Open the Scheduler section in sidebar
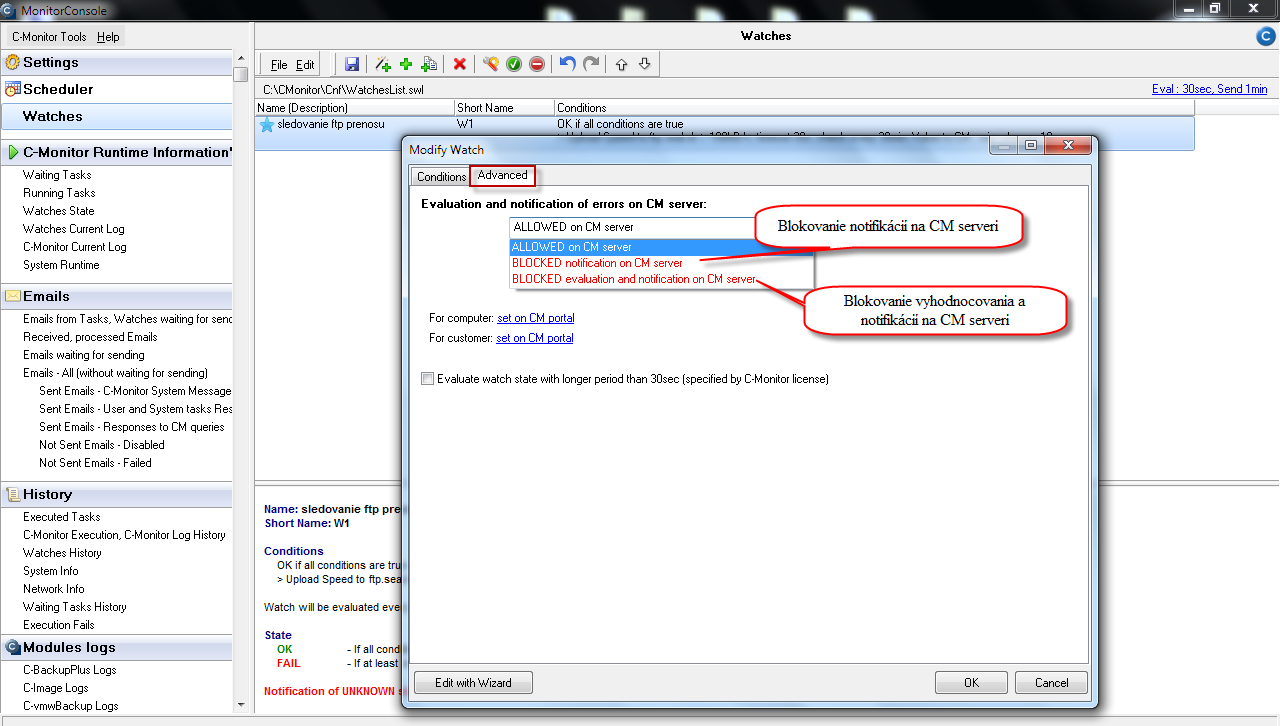 [x=116, y=89]
